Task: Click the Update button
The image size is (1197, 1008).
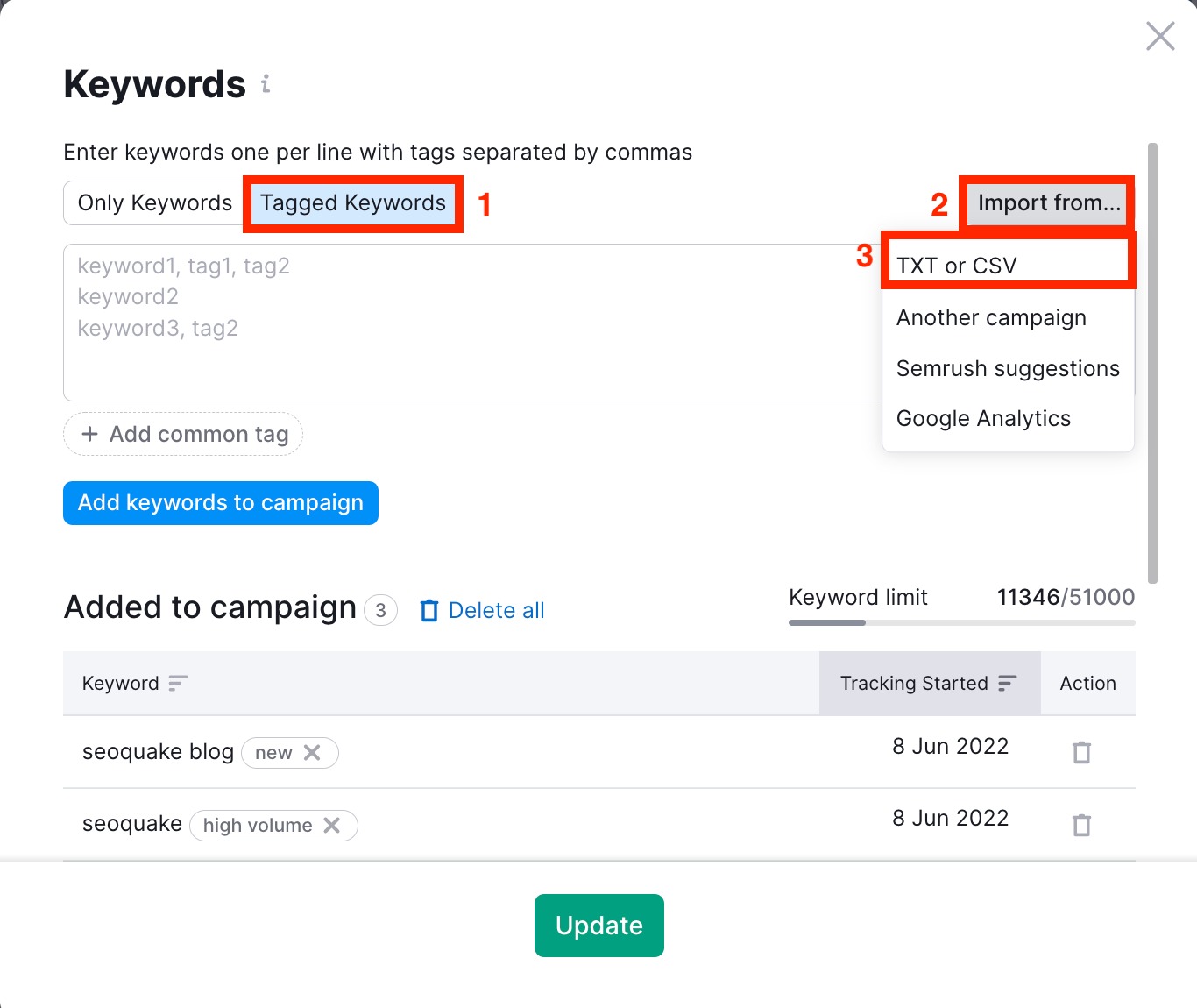Action: coord(598,925)
